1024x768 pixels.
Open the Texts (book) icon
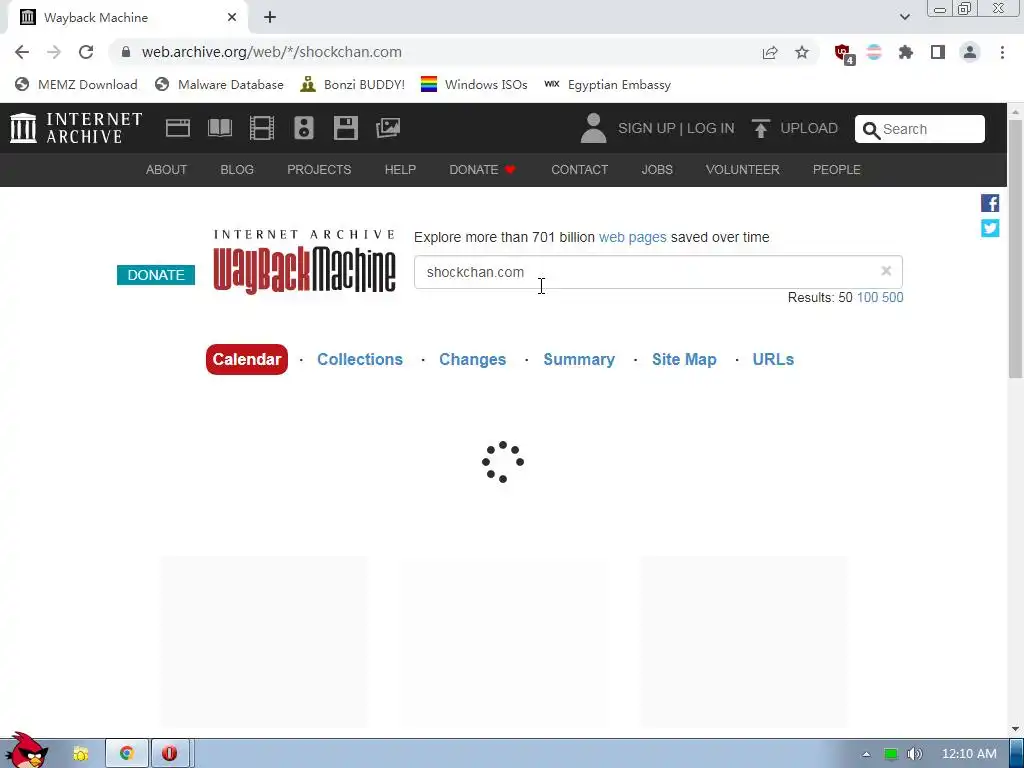click(220, 128)
